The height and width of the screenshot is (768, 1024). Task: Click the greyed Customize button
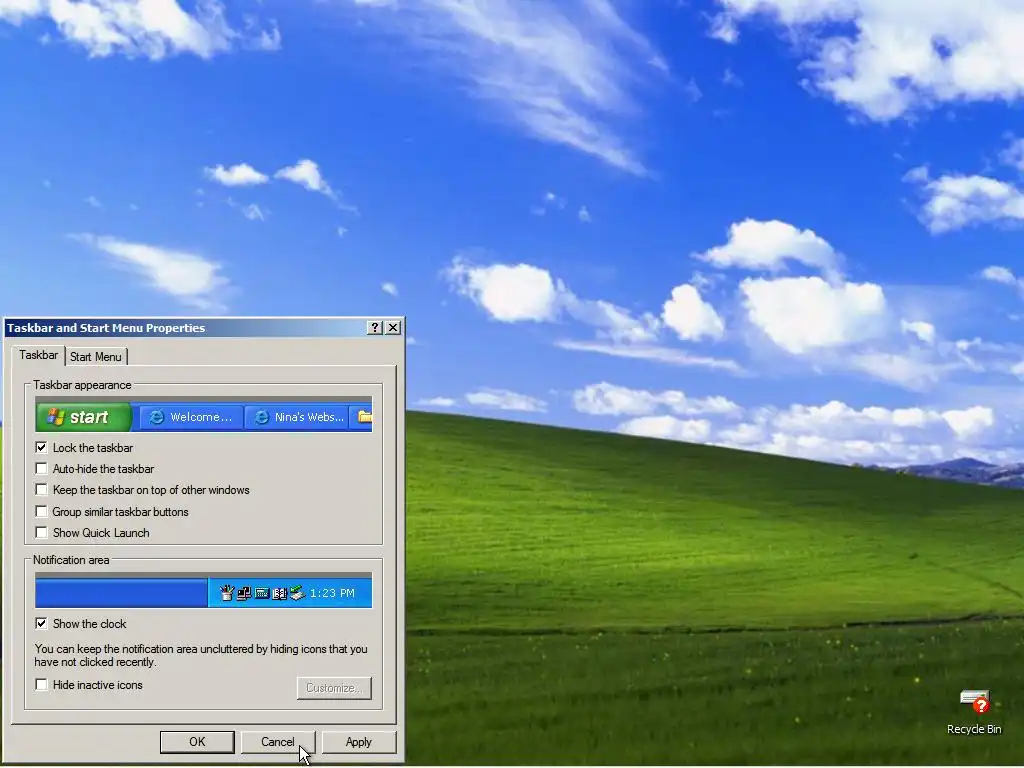tap(334, 688)
